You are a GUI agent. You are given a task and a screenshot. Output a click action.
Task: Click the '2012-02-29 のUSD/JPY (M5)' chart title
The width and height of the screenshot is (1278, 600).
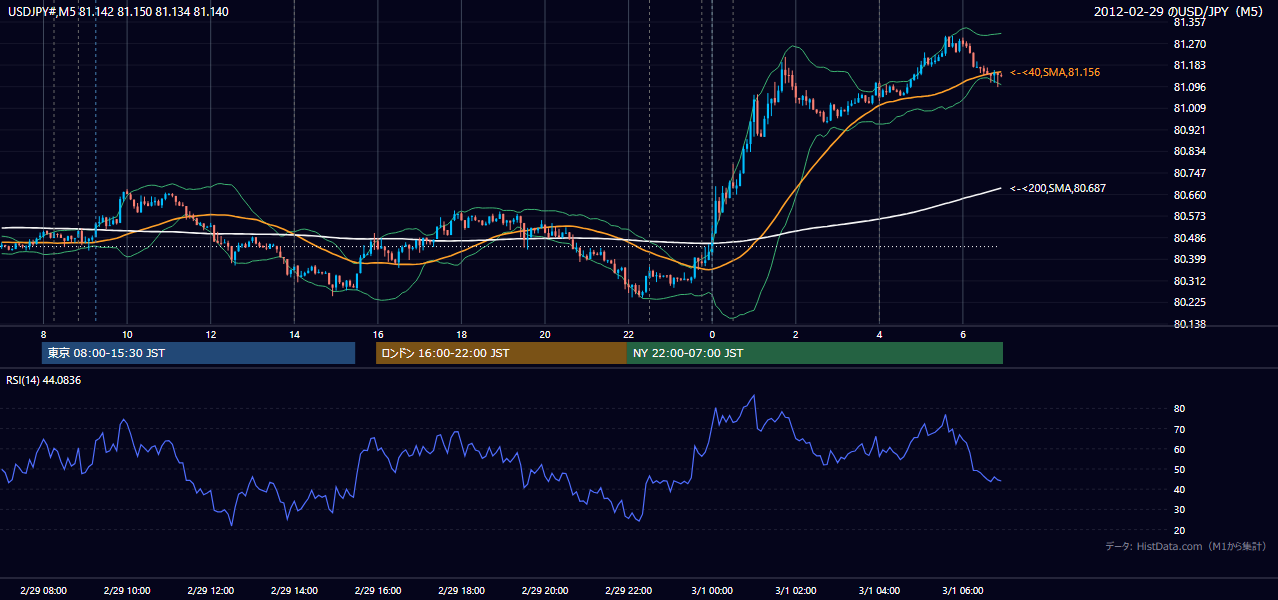[1180, 11]
